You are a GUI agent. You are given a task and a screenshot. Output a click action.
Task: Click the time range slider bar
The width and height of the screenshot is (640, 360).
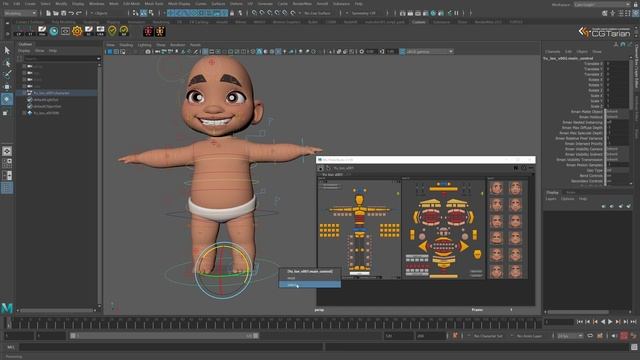pyautogui.click(x=164, y=336)
